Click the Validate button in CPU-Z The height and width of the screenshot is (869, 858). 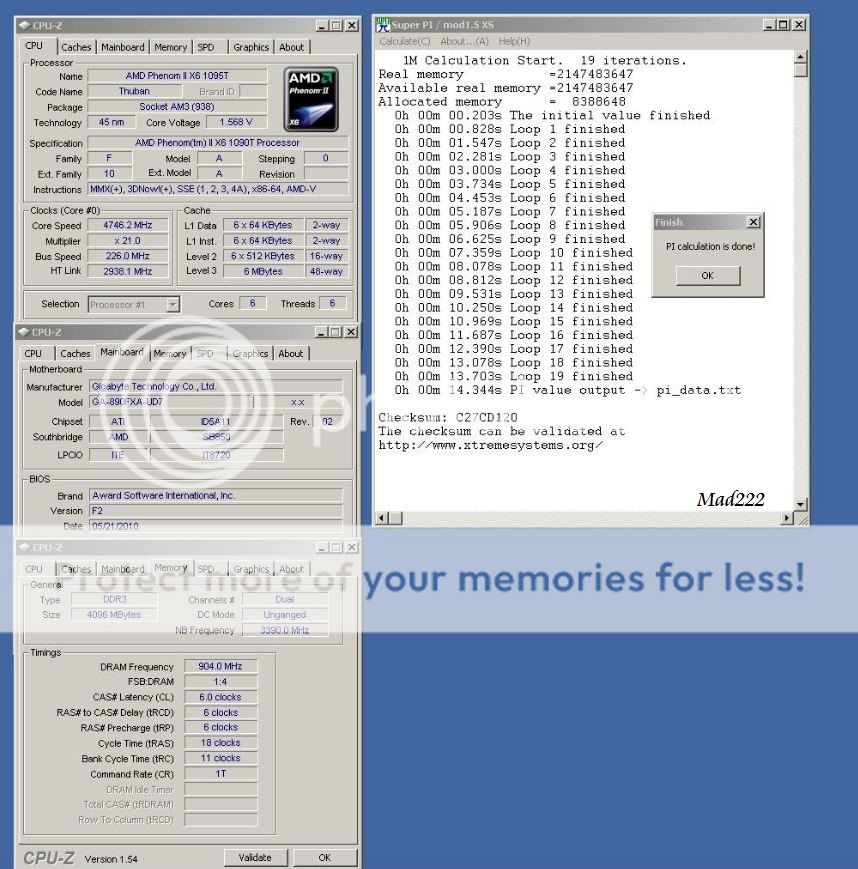[x=255, y=857]
